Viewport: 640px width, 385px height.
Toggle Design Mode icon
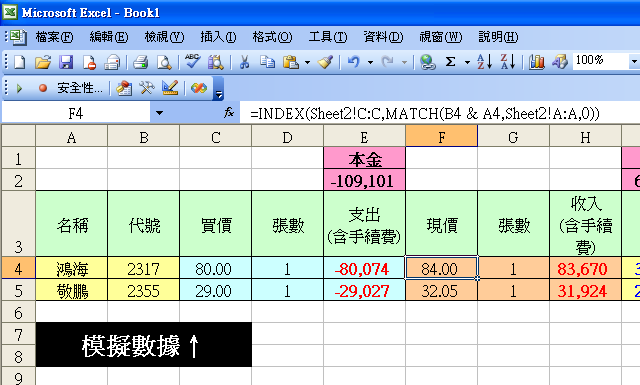170,88
